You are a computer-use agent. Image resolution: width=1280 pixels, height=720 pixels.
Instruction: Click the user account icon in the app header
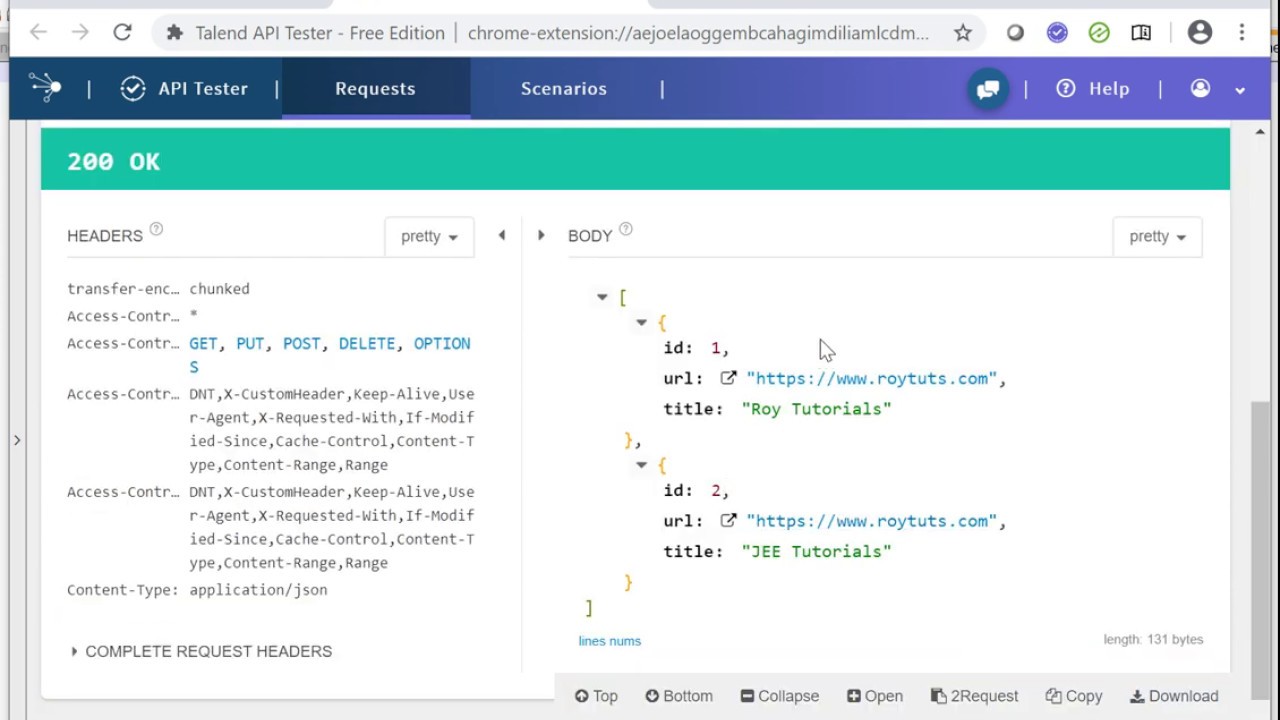pos(1201,89)
